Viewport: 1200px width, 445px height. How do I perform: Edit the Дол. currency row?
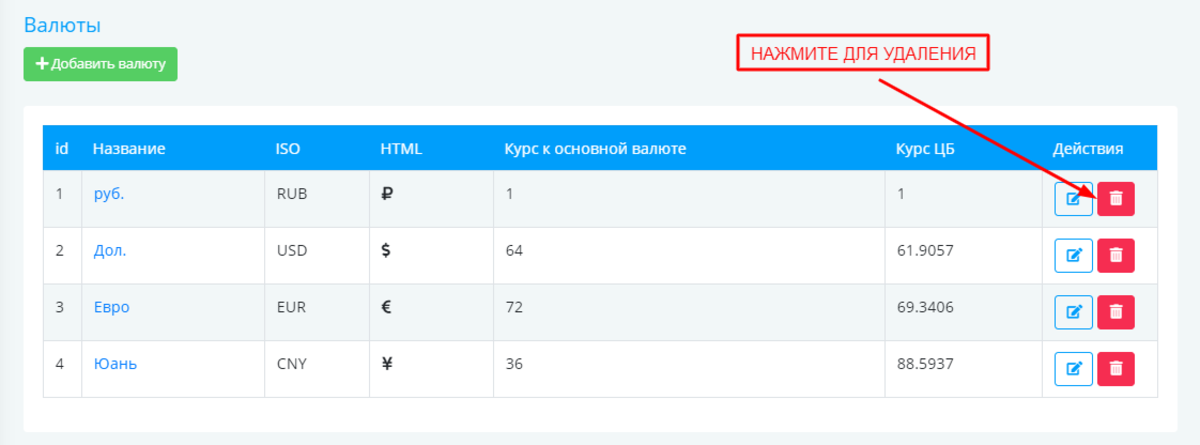click(x=1074, y=255)
